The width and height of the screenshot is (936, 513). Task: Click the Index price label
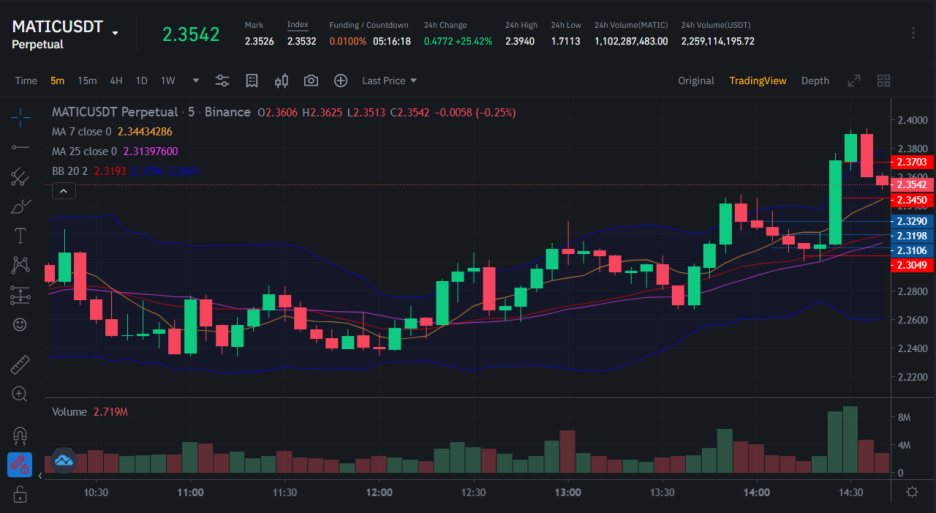point(297,24)
